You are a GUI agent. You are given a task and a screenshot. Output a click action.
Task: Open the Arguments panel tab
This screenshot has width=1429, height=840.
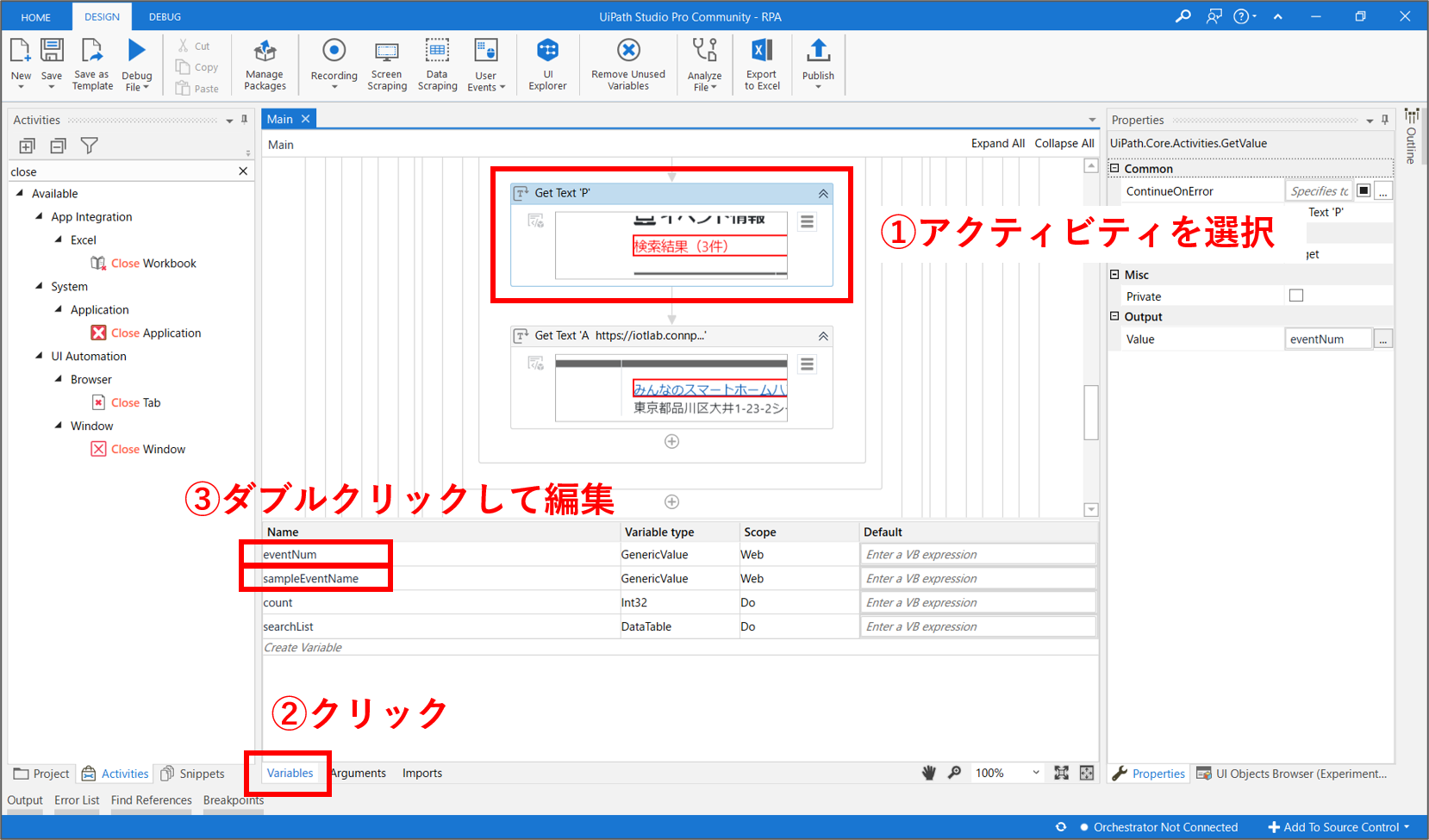[x=359, y=773]
